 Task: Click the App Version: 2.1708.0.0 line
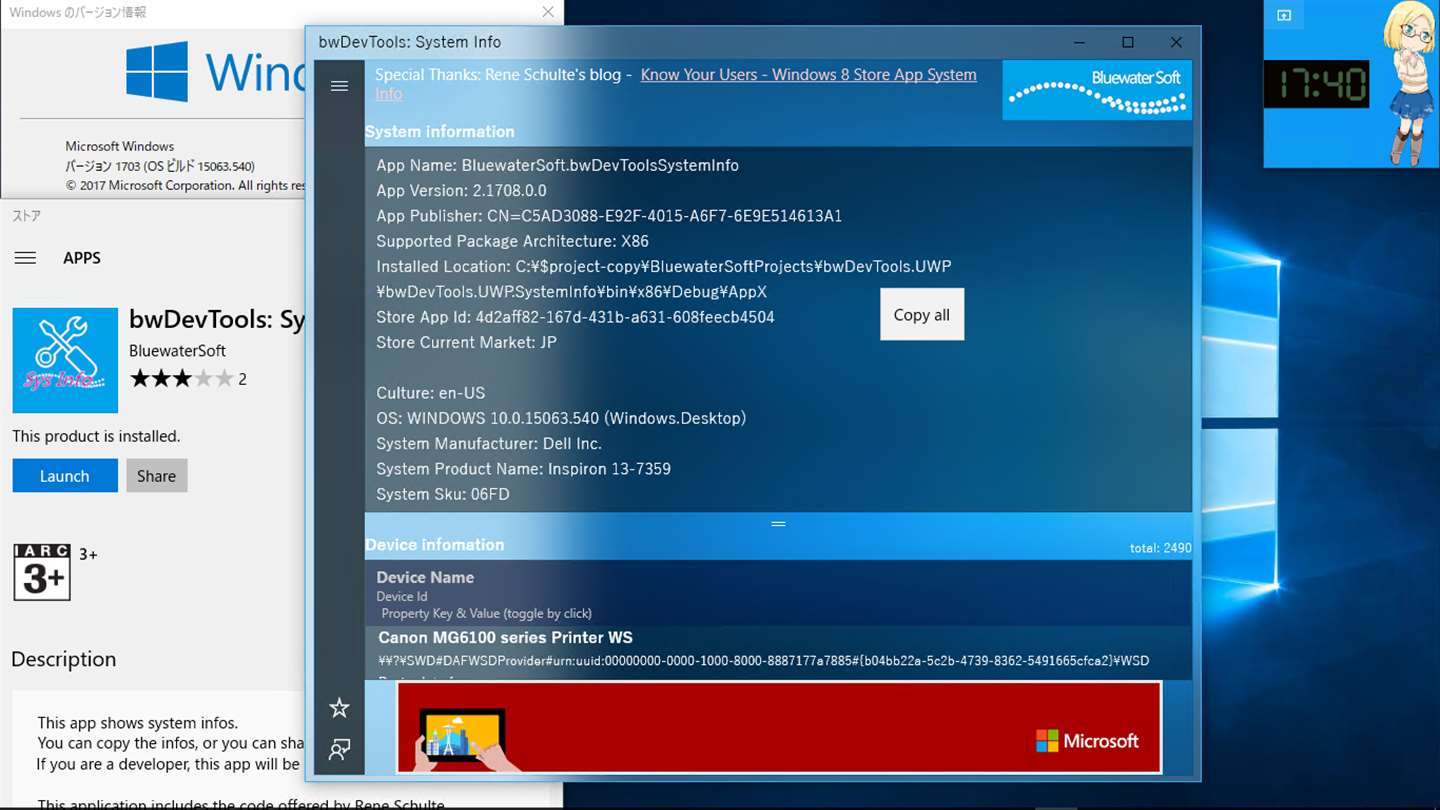[x=461, y=191]
